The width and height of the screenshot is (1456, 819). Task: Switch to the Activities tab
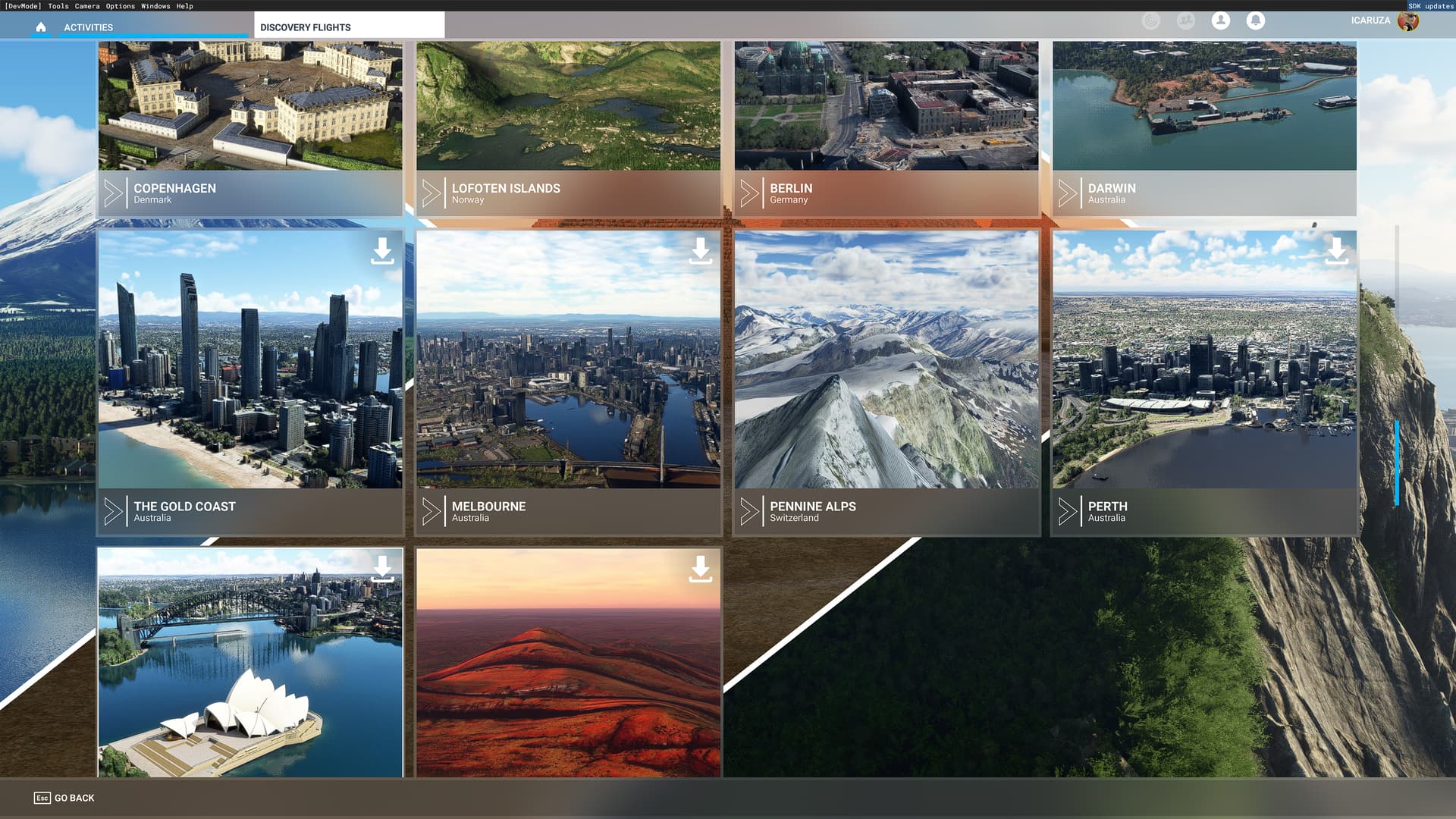click(88, 27)
